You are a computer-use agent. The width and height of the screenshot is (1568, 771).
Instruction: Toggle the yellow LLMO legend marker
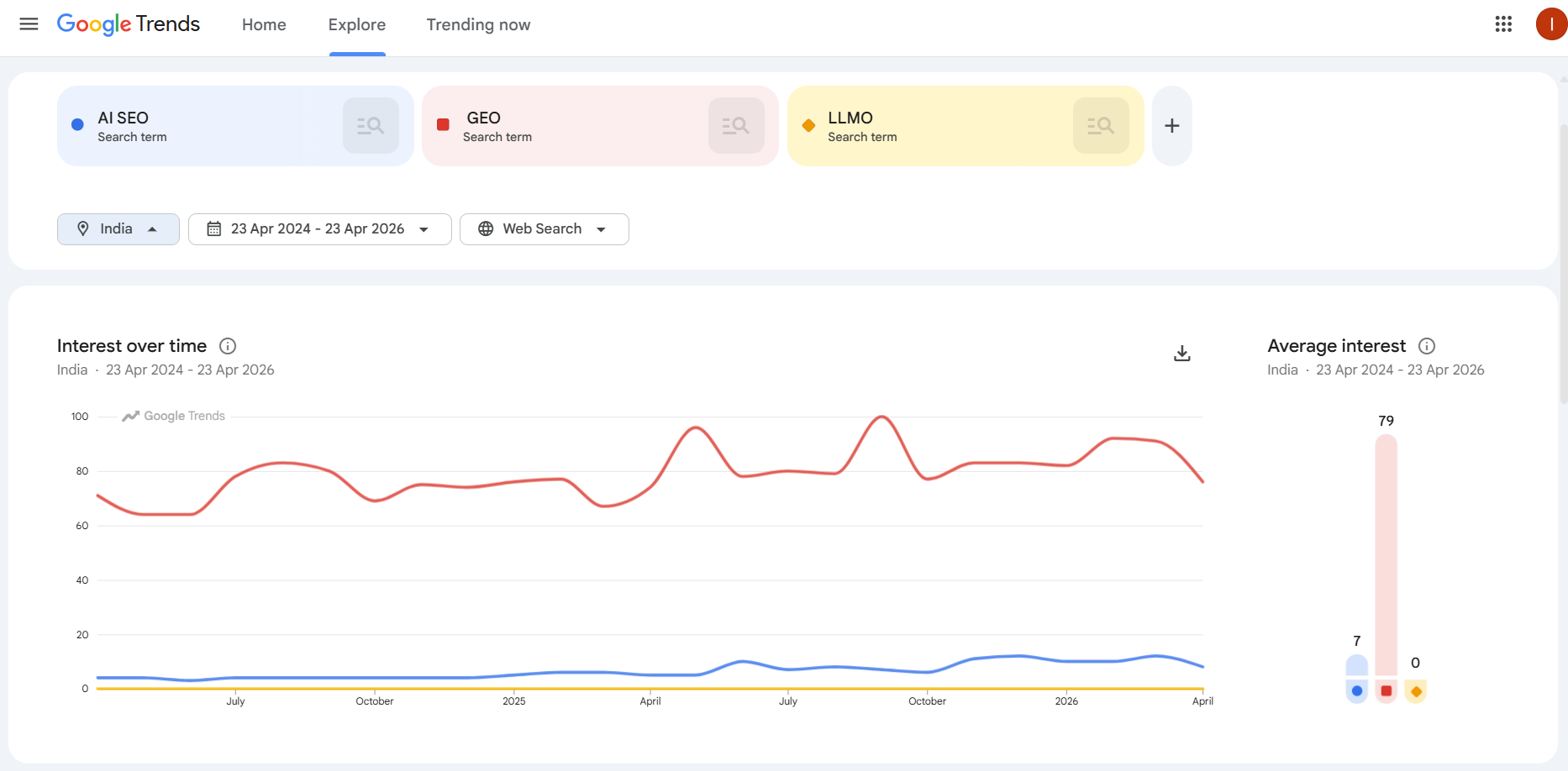pyautogui.click(x=1416, y=691)
